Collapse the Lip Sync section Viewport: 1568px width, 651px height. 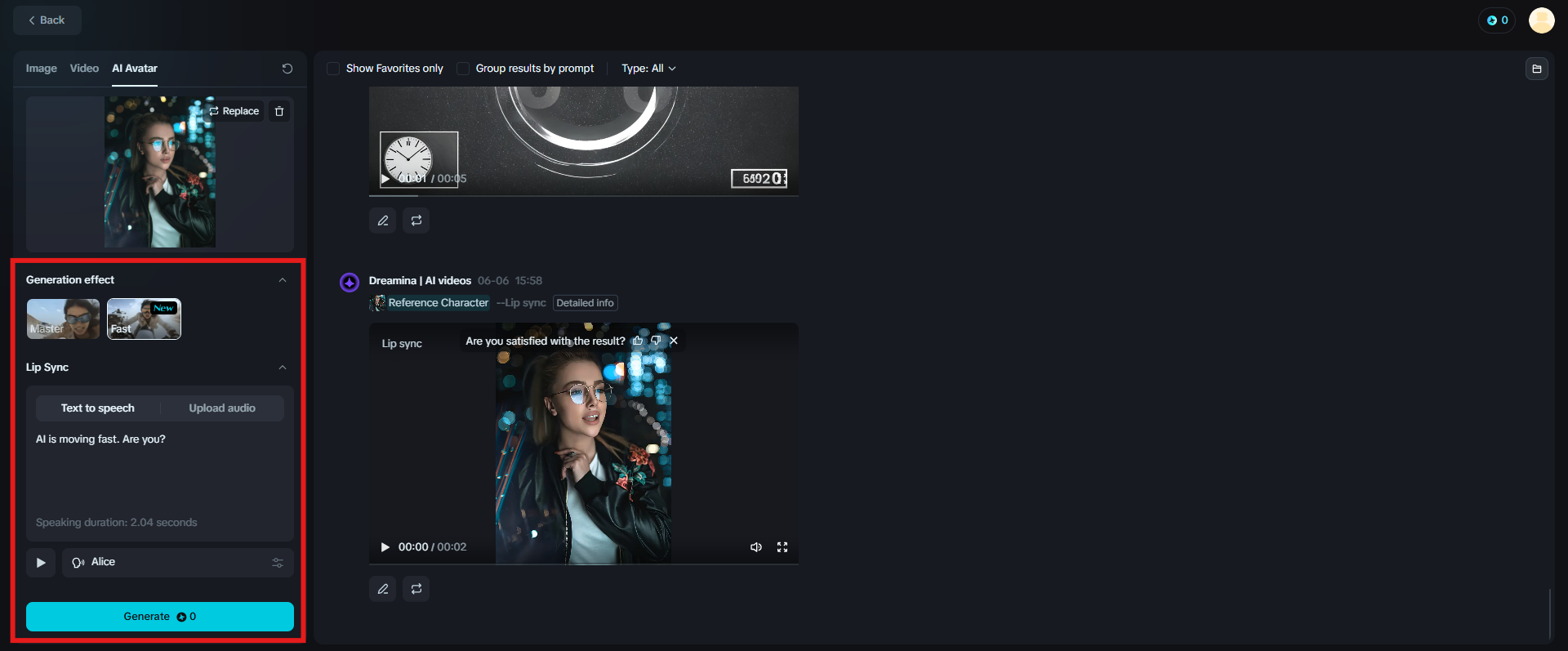283,368
